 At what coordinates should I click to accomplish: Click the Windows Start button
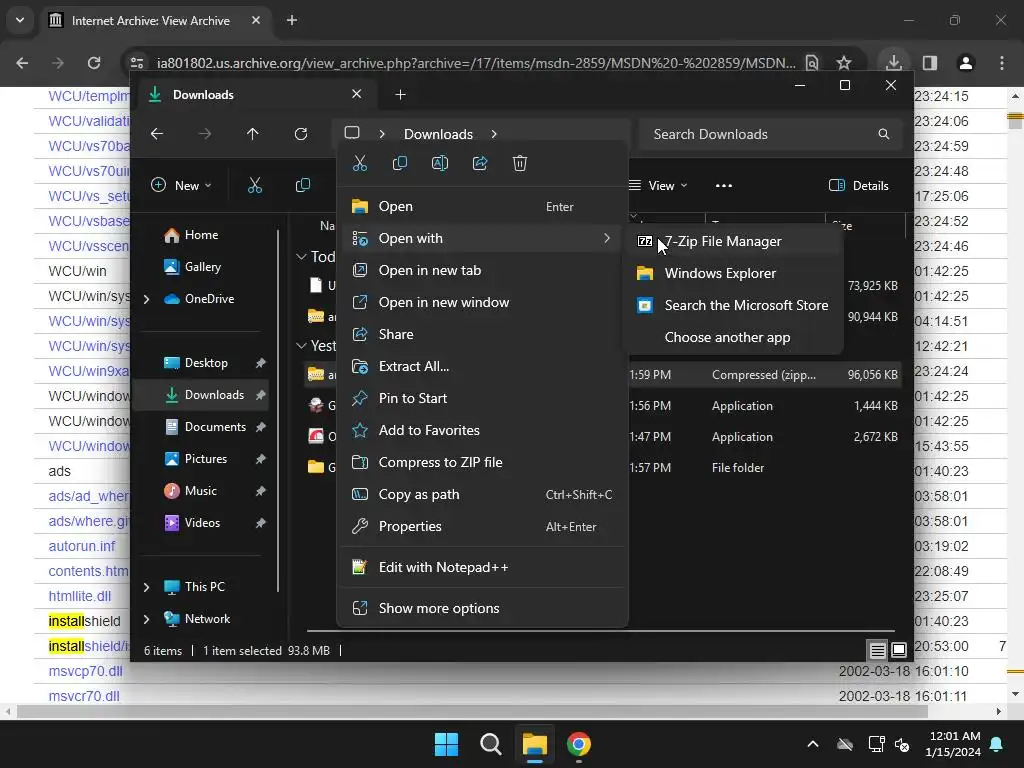pyautogui.click(x=447, y=744)
